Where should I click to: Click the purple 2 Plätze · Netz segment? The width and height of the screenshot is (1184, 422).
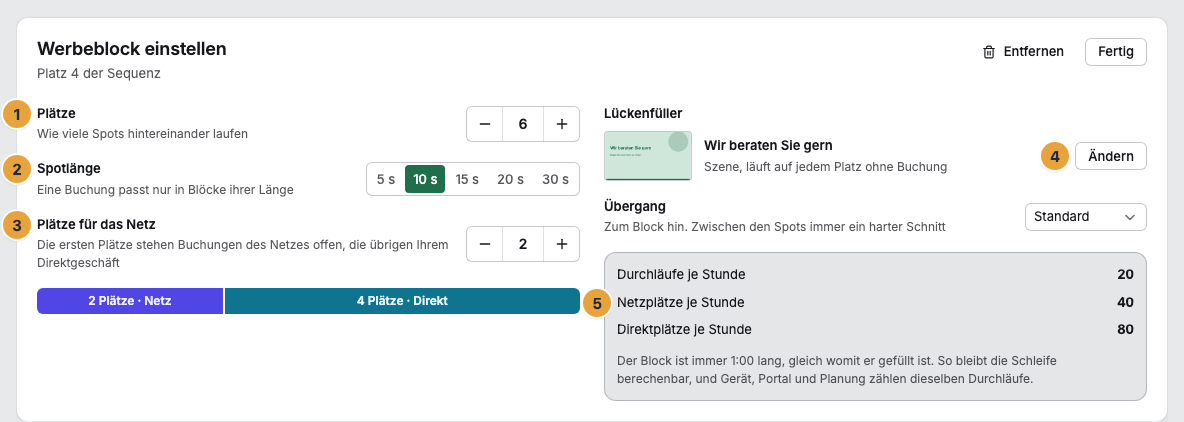click(x=130, y=300)
